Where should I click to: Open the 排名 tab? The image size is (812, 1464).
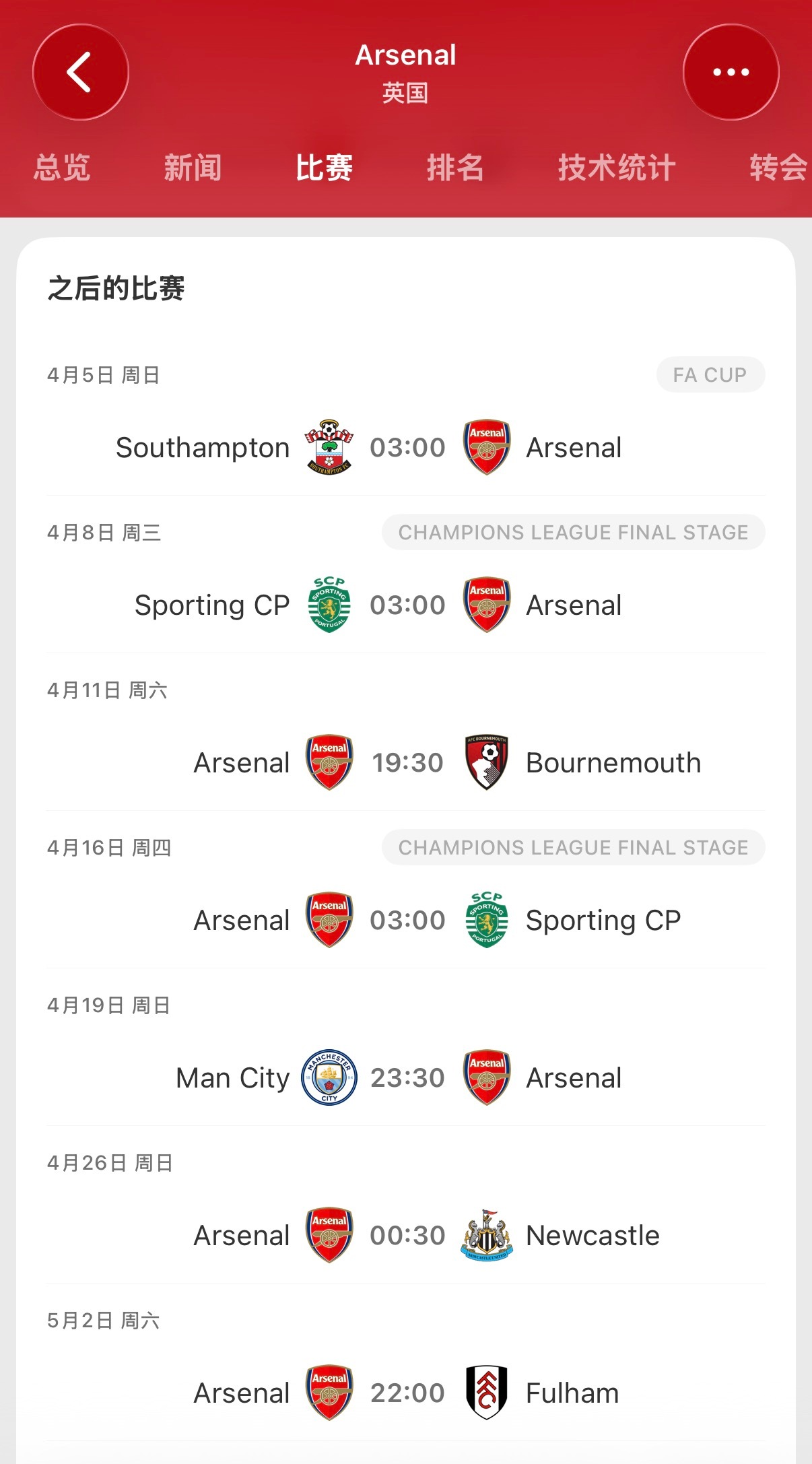click(455, 168)
